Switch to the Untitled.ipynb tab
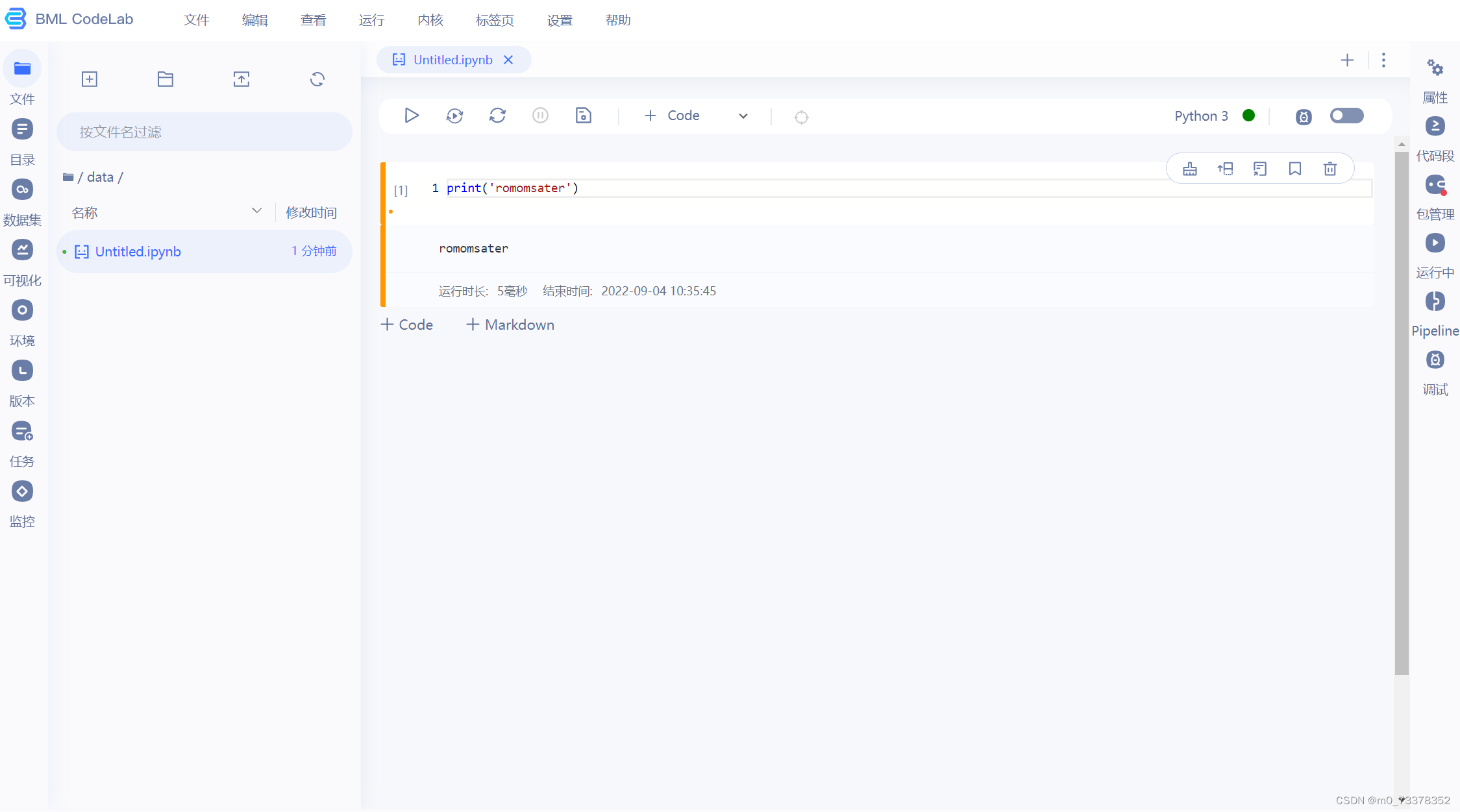 pos(452,60)
